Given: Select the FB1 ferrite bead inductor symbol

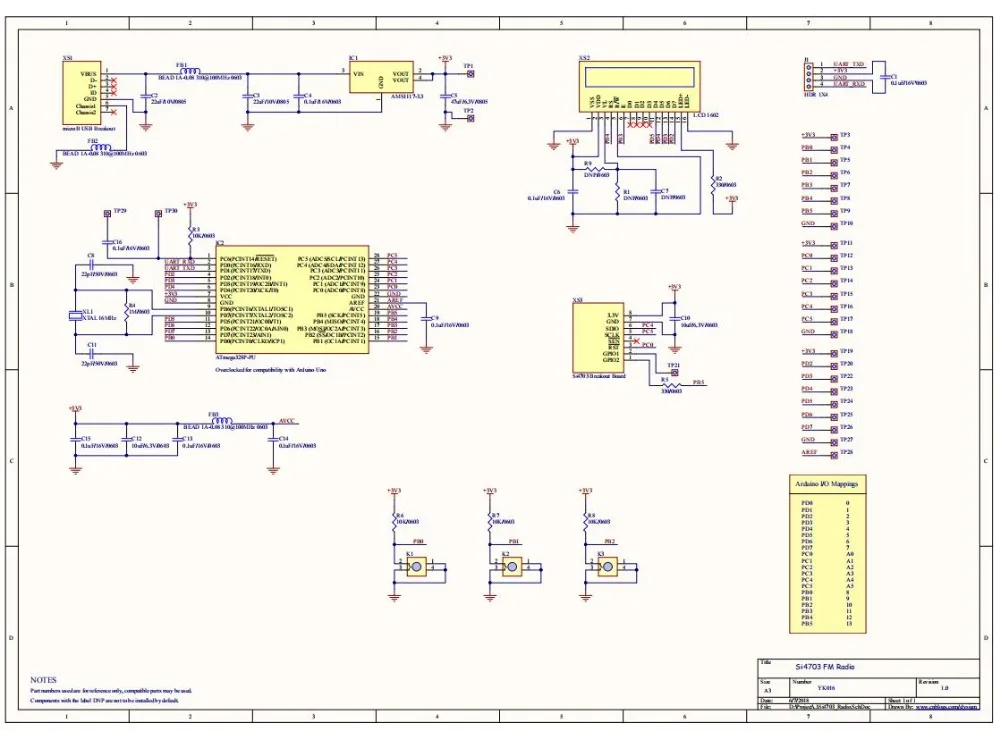Looking at the screenshot, I should tap(189, 71).
